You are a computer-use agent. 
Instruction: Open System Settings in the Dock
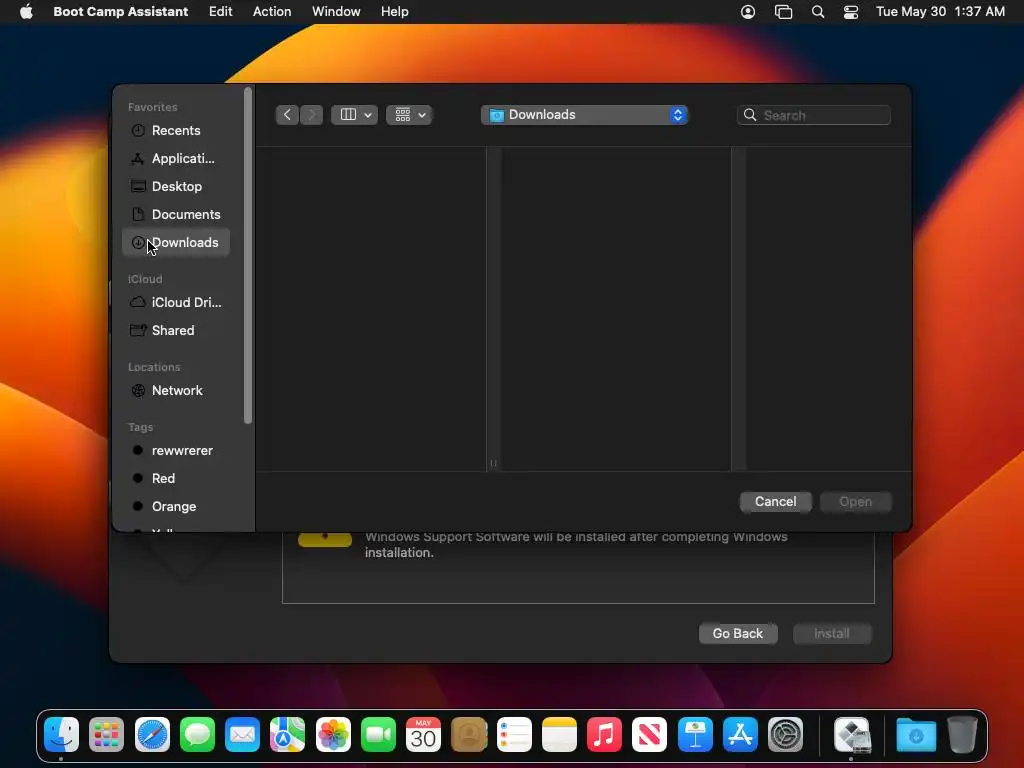785,735
